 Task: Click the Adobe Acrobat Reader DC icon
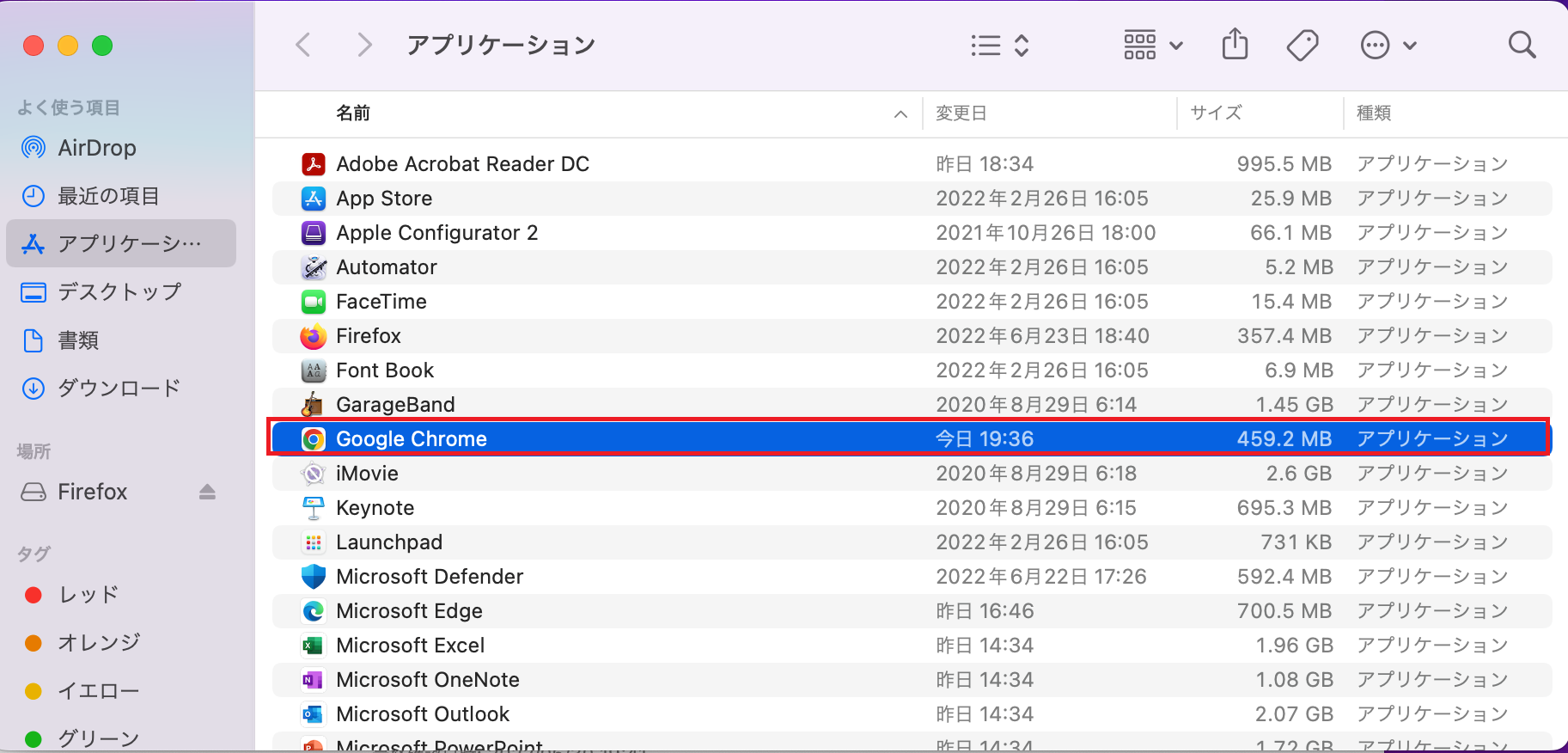pos(314,164)
